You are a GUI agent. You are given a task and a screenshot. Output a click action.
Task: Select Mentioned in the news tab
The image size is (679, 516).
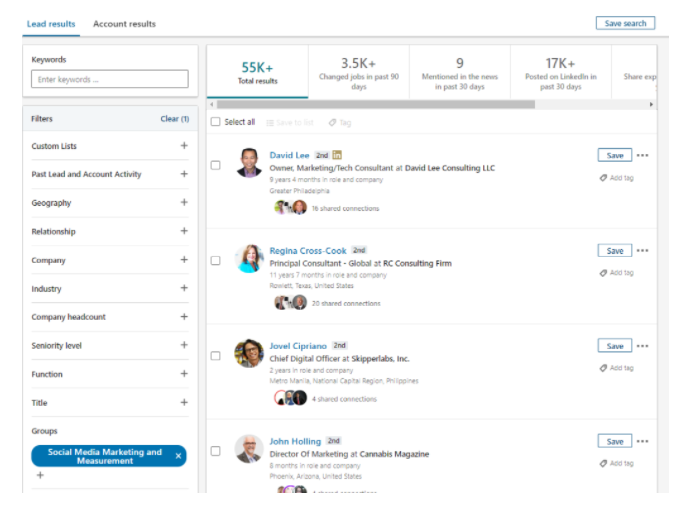(x=460, y=72)
